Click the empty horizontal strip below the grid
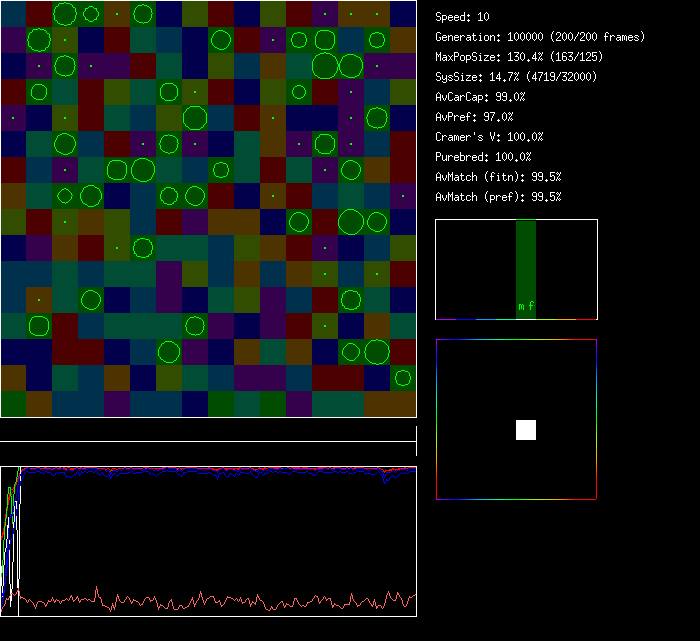Image resolution: width=700 pixels, height=641 pixels. coord(208,432)
